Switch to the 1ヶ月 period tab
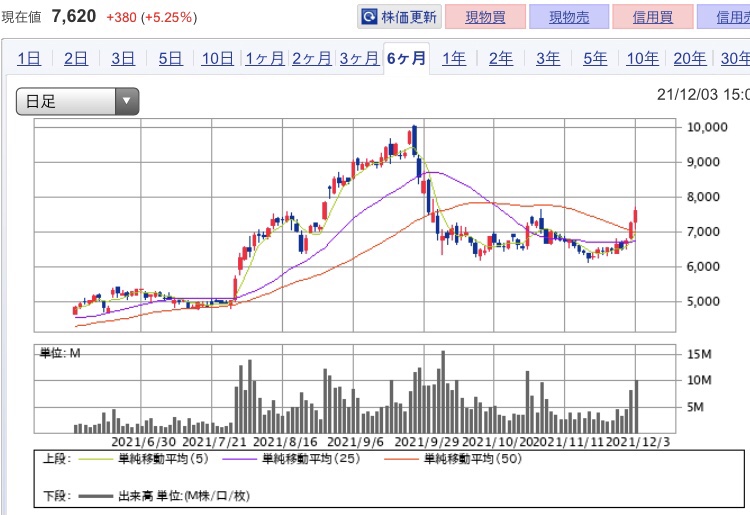 [265, 59]
